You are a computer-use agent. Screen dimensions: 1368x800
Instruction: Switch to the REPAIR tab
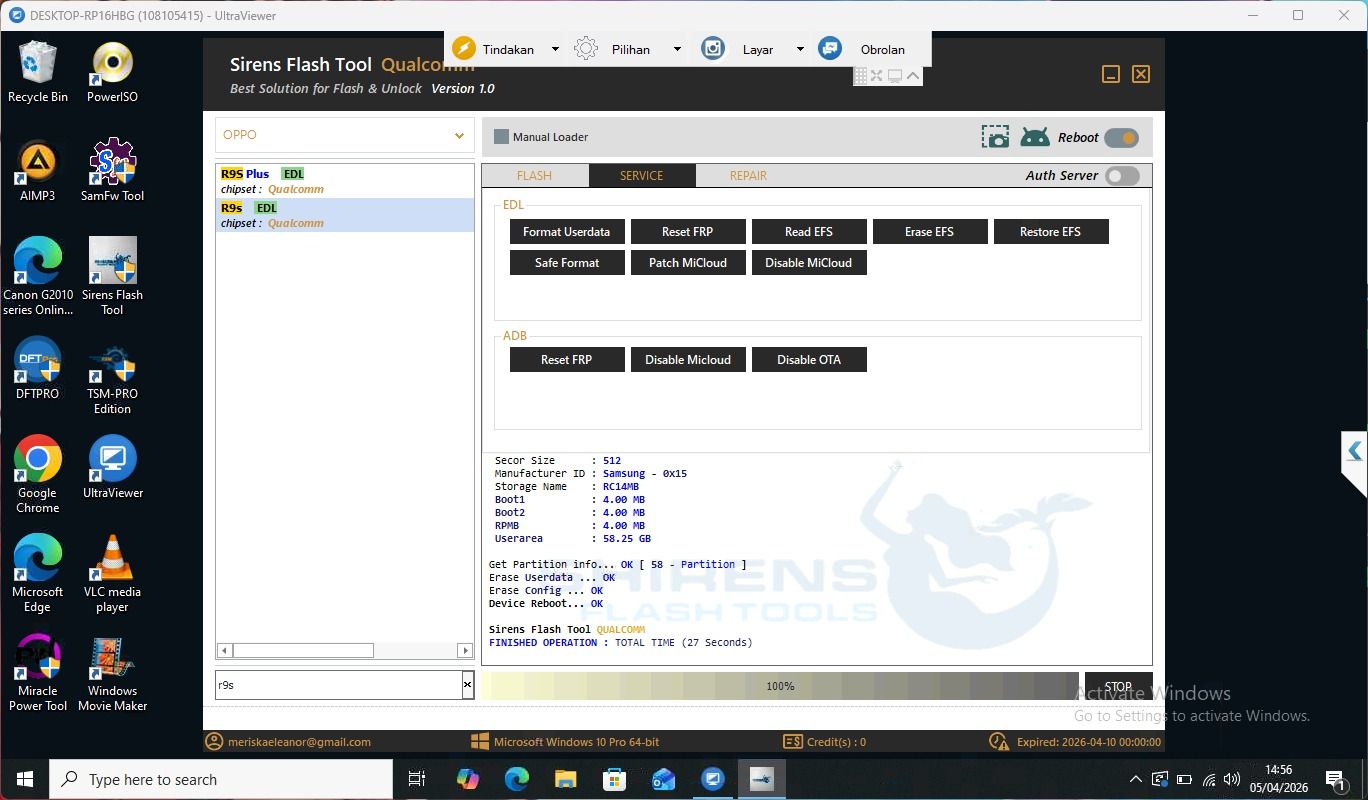tap(748, 176)
